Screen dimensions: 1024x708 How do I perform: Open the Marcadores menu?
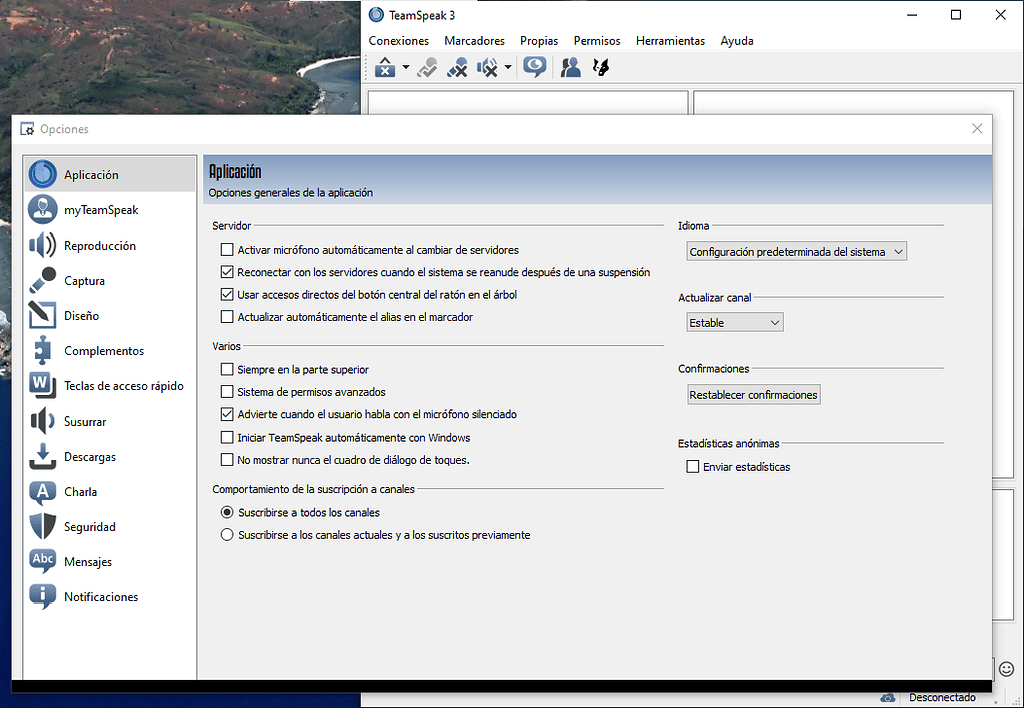tap(474, 41)
